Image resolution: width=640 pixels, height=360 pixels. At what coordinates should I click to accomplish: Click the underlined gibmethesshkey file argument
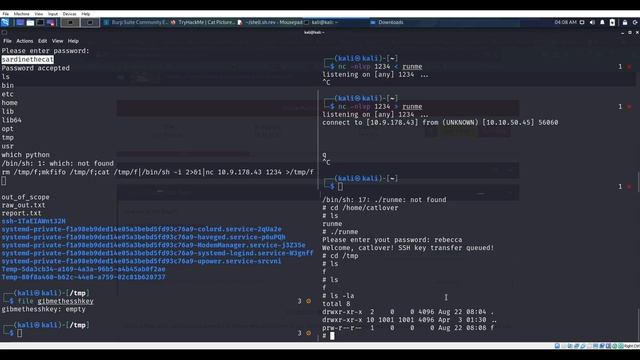pyautogui.click(x=65, y=301)
